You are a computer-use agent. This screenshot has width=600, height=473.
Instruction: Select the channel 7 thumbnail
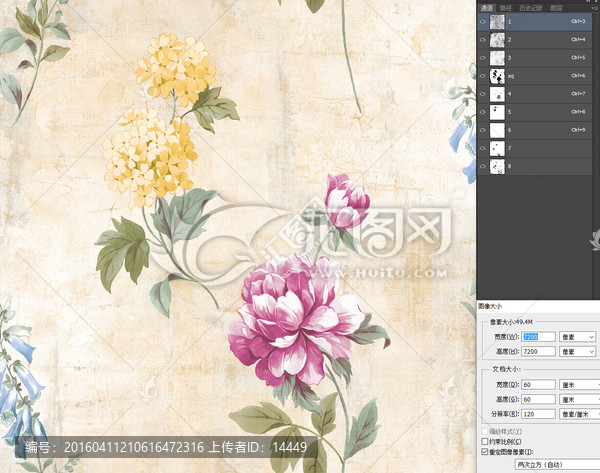pyautogui.click(x=497, y=148)
